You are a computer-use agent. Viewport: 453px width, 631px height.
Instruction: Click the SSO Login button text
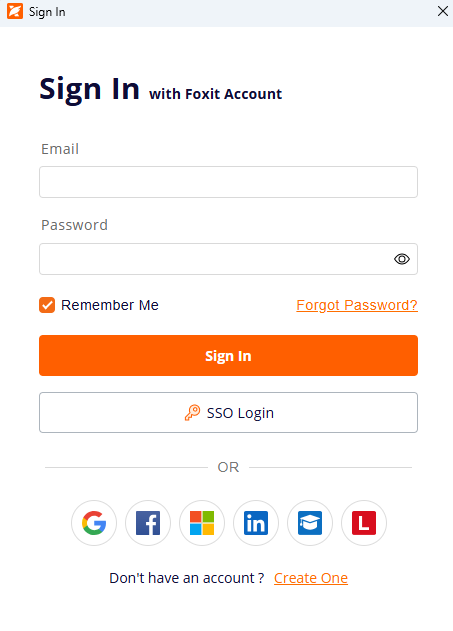click(240, 413)
